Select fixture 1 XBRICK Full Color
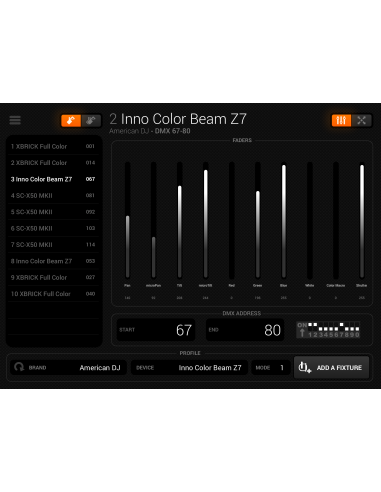Screen dimensions: 381x492 pyautogui.click(x=53, y=146)
